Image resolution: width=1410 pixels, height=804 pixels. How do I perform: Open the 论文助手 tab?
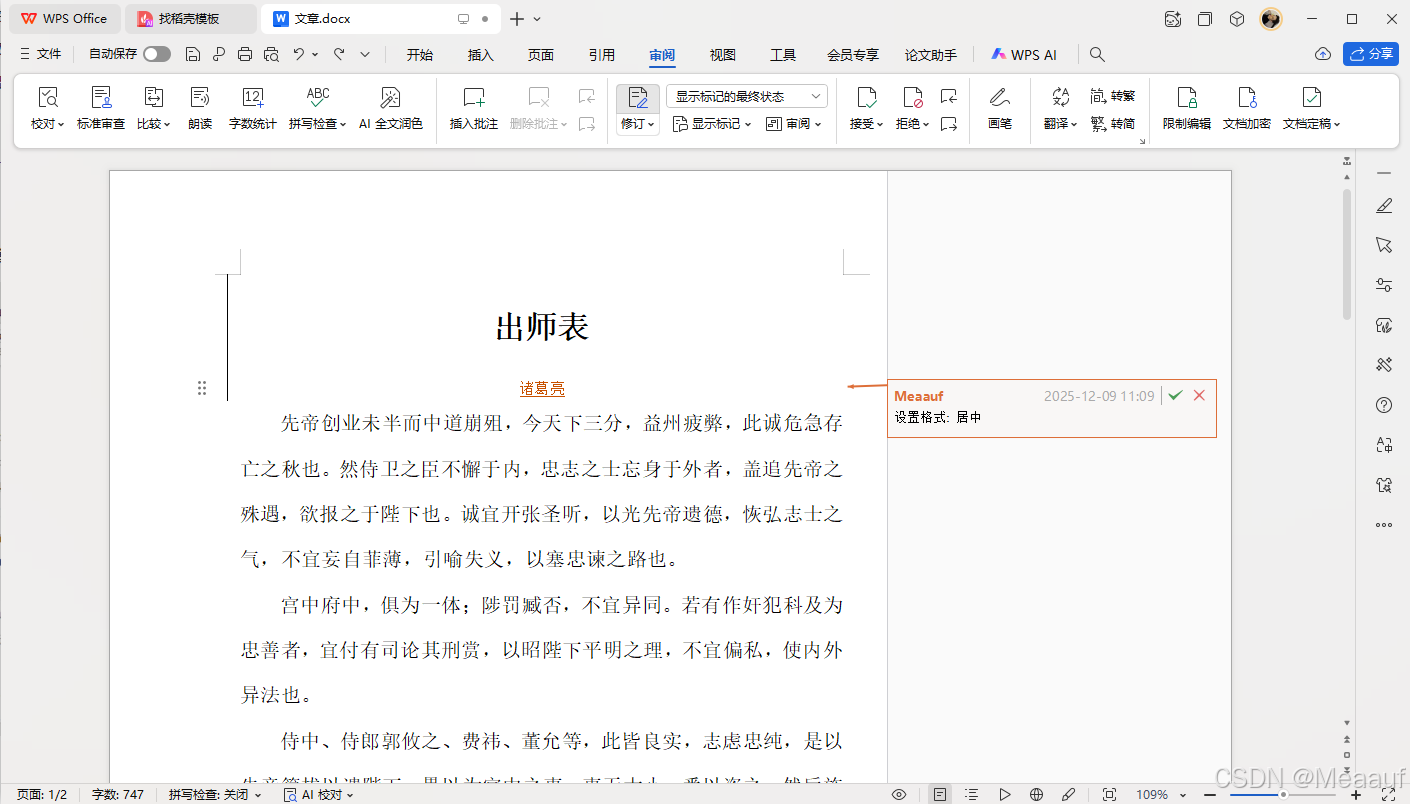coord(931,55)
